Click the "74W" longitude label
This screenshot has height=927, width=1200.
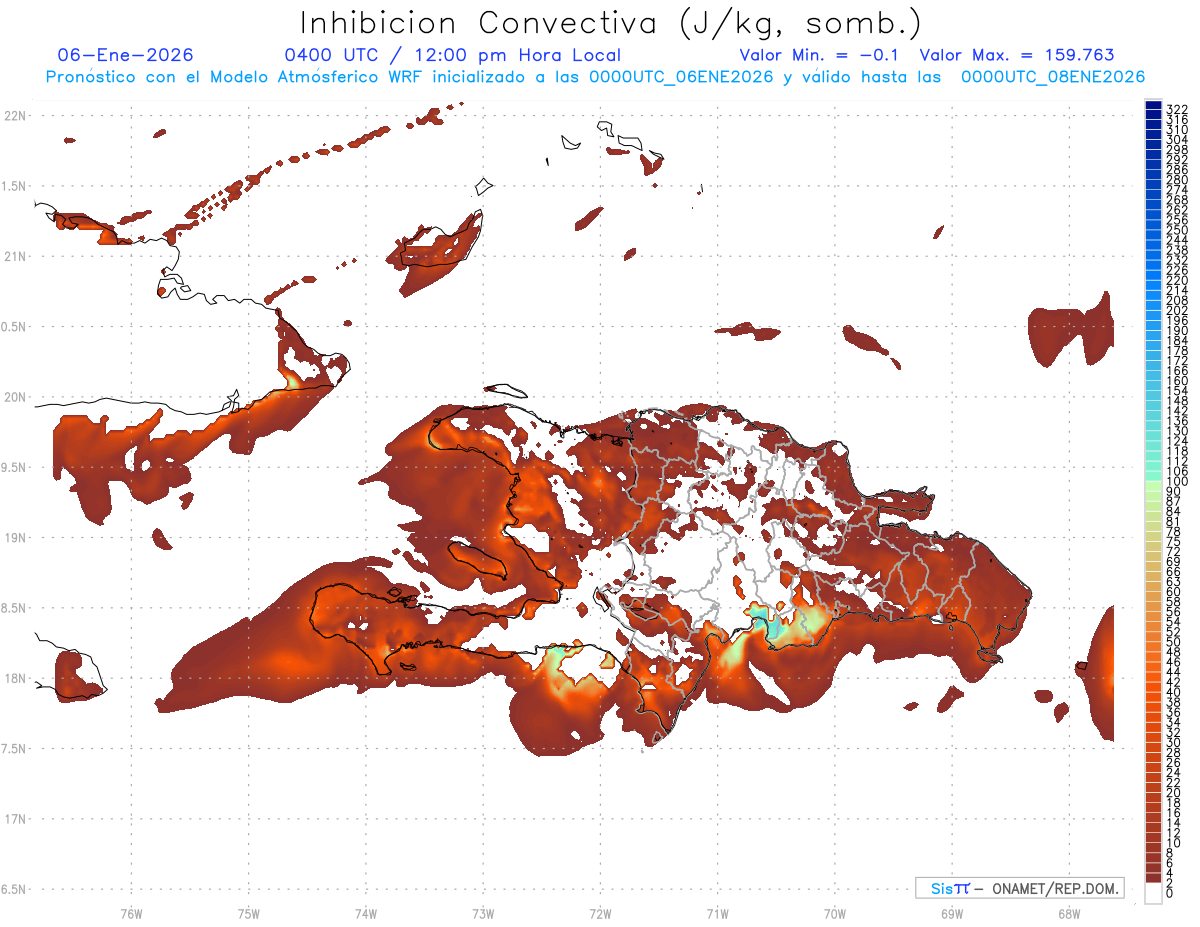tap(365, 913)
